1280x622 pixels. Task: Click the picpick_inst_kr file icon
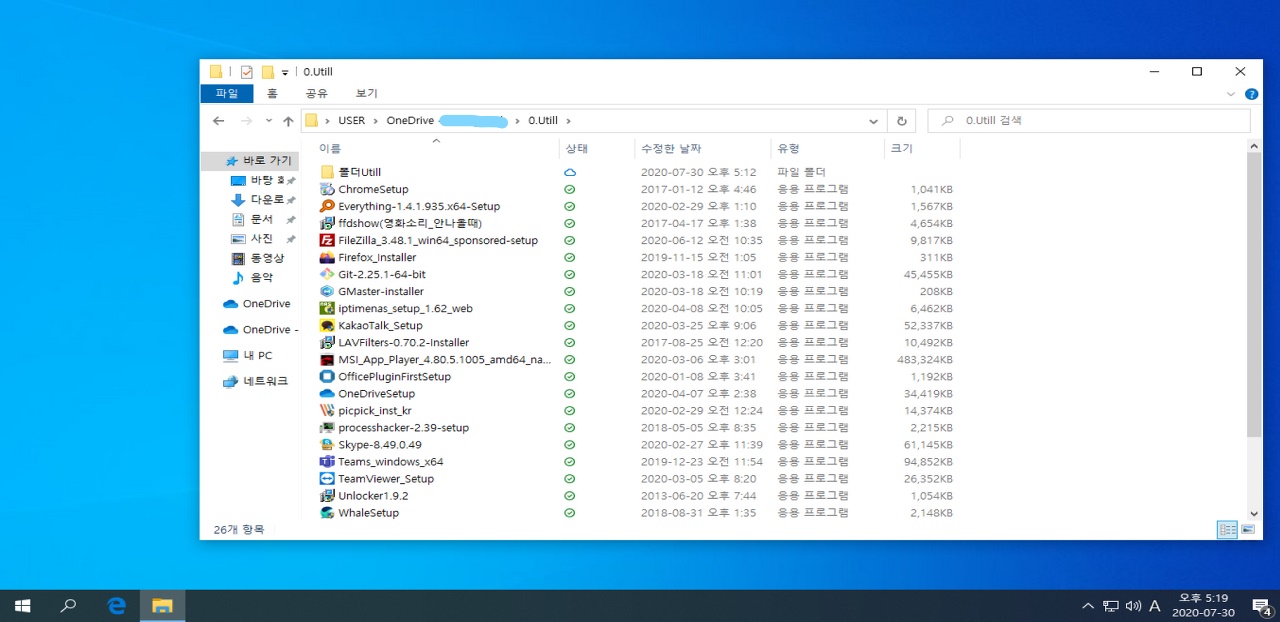click(327, 410)
